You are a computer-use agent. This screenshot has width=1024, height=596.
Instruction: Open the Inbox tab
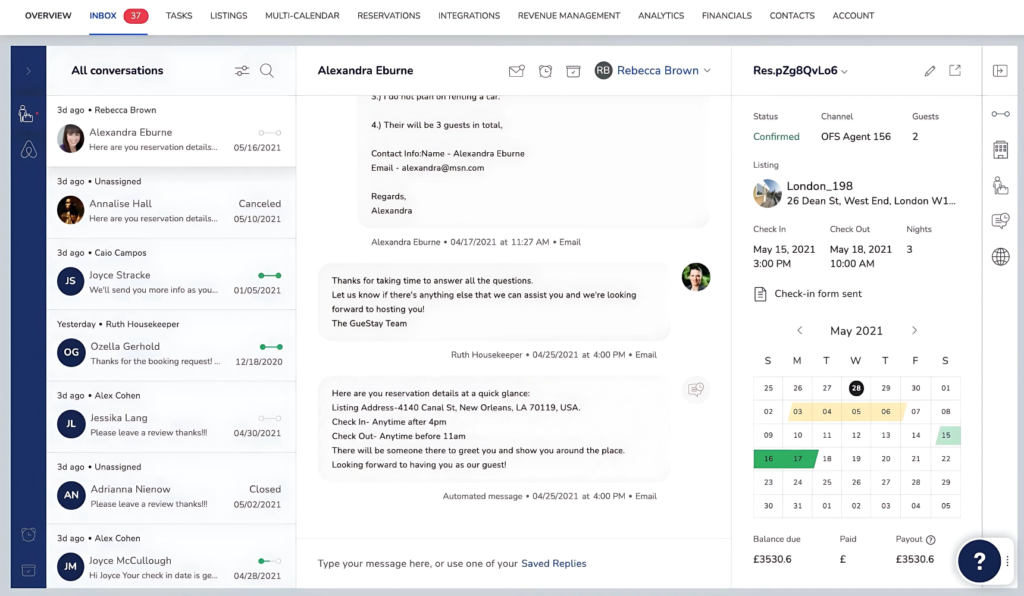point(103,16)
